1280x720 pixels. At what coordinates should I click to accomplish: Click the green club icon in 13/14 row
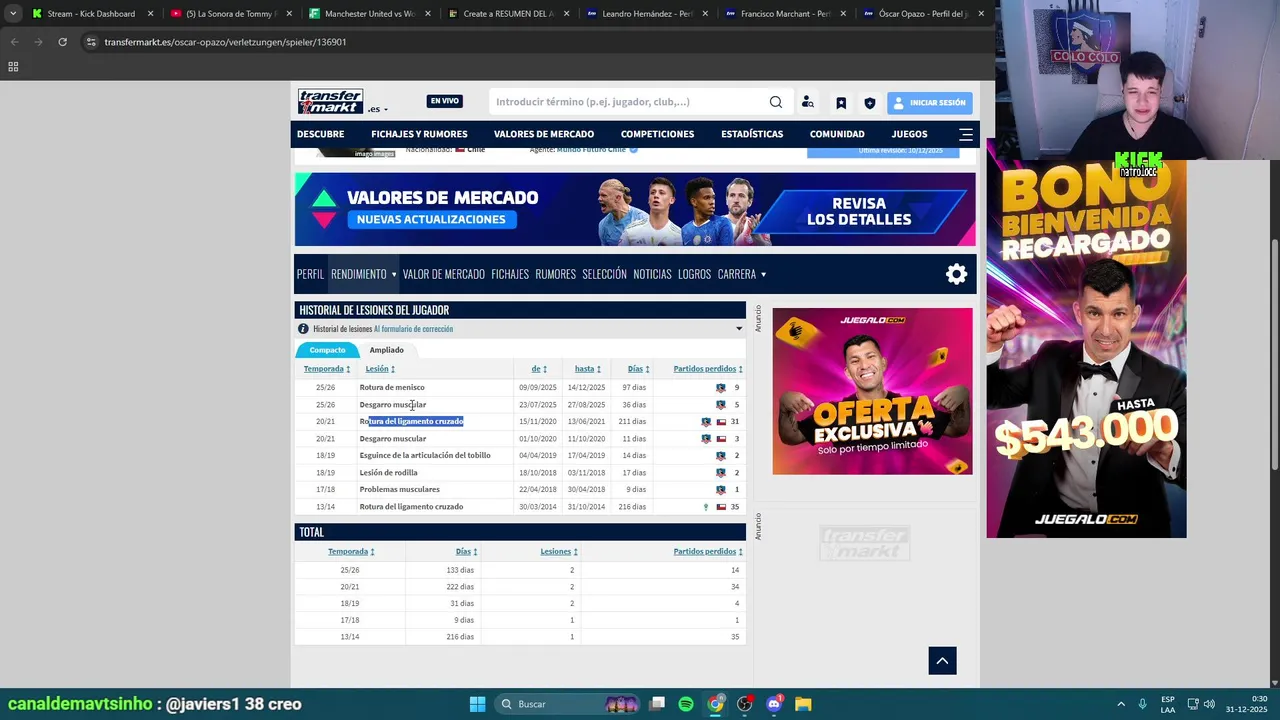[706, 507]
